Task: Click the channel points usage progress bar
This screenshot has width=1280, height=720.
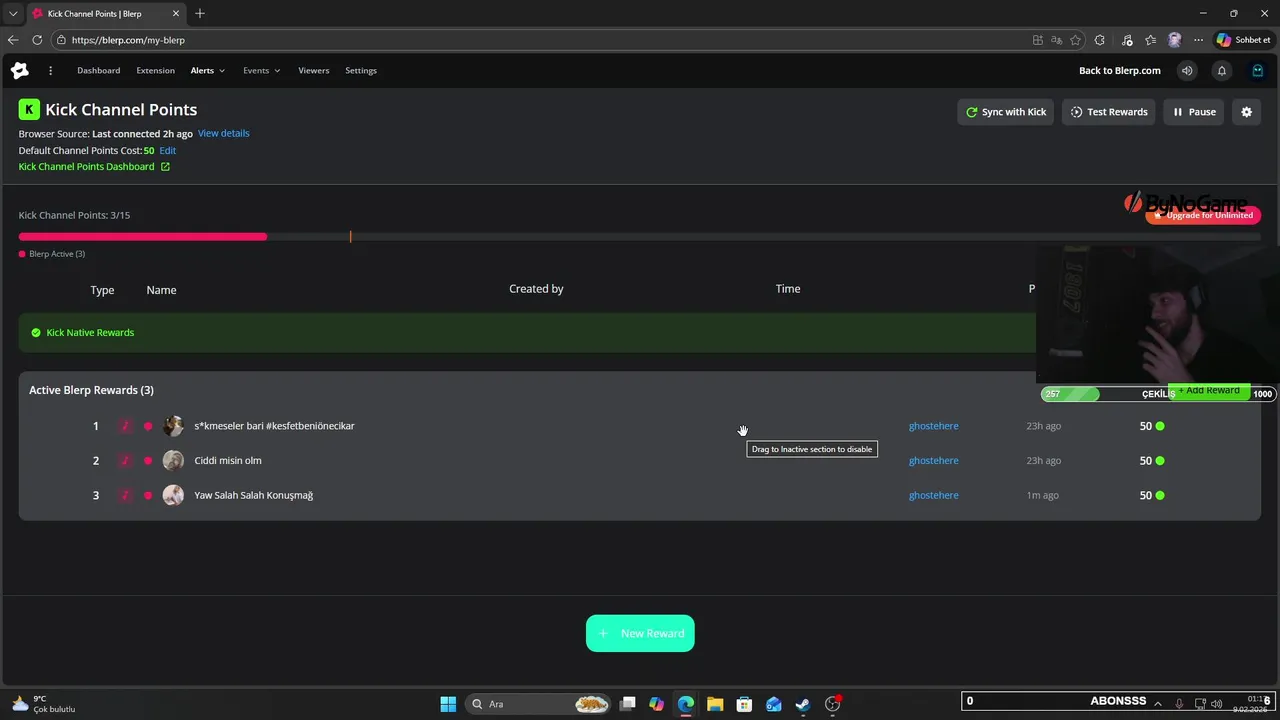Action: point(640,237)
